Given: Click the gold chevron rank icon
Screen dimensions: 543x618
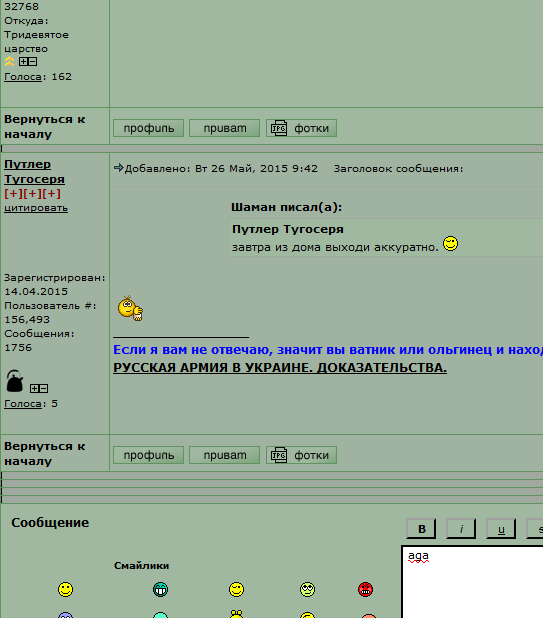Looking at the screenshot, I should 9,61.
